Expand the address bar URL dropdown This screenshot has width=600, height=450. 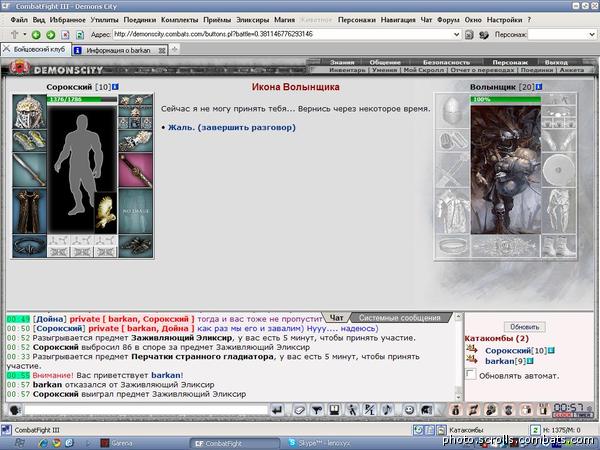pos(457,34)
